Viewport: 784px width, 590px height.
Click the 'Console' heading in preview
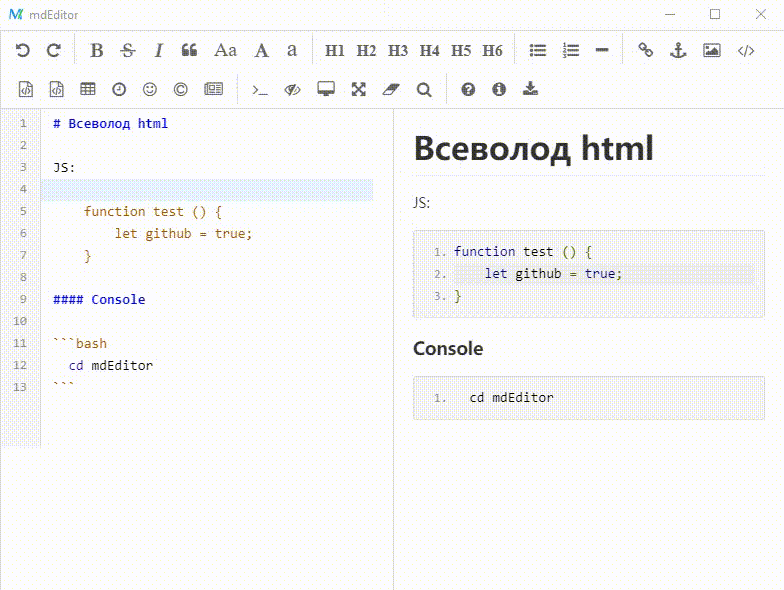tap(448, 348)
